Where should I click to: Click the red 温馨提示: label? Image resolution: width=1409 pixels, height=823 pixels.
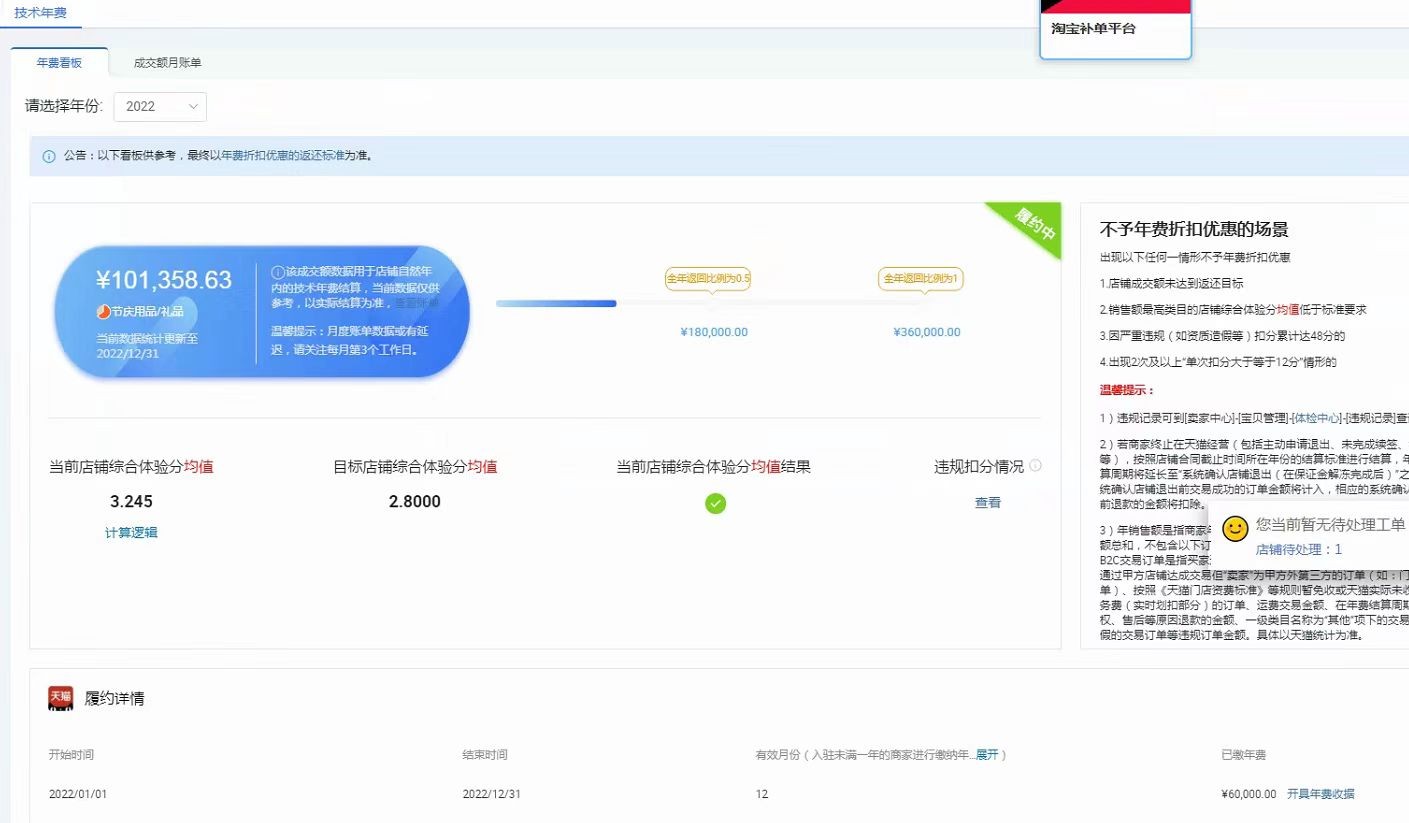1127,390
